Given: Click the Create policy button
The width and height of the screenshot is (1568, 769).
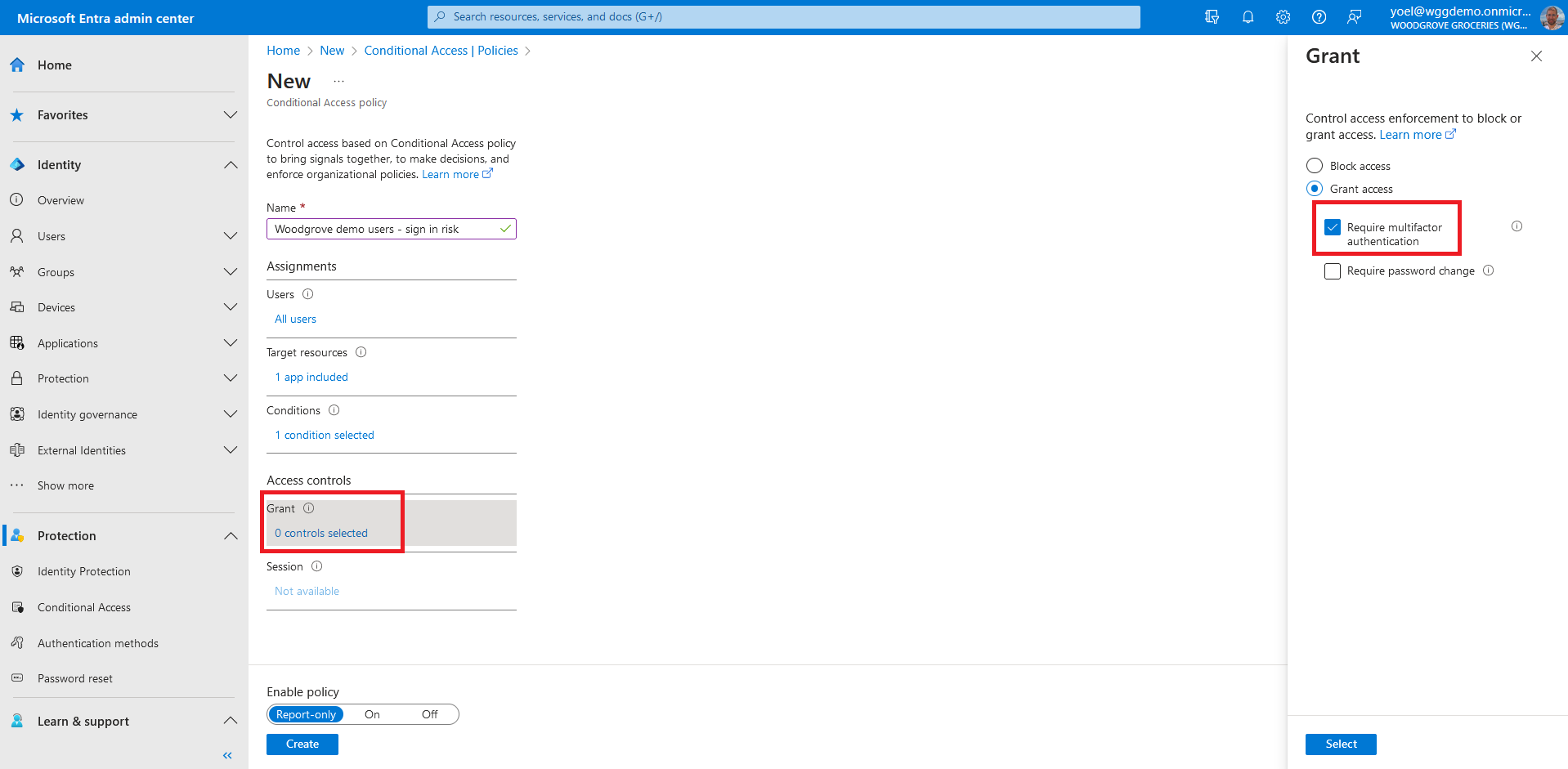Looking at the screenshot, I should click(302, 744).
